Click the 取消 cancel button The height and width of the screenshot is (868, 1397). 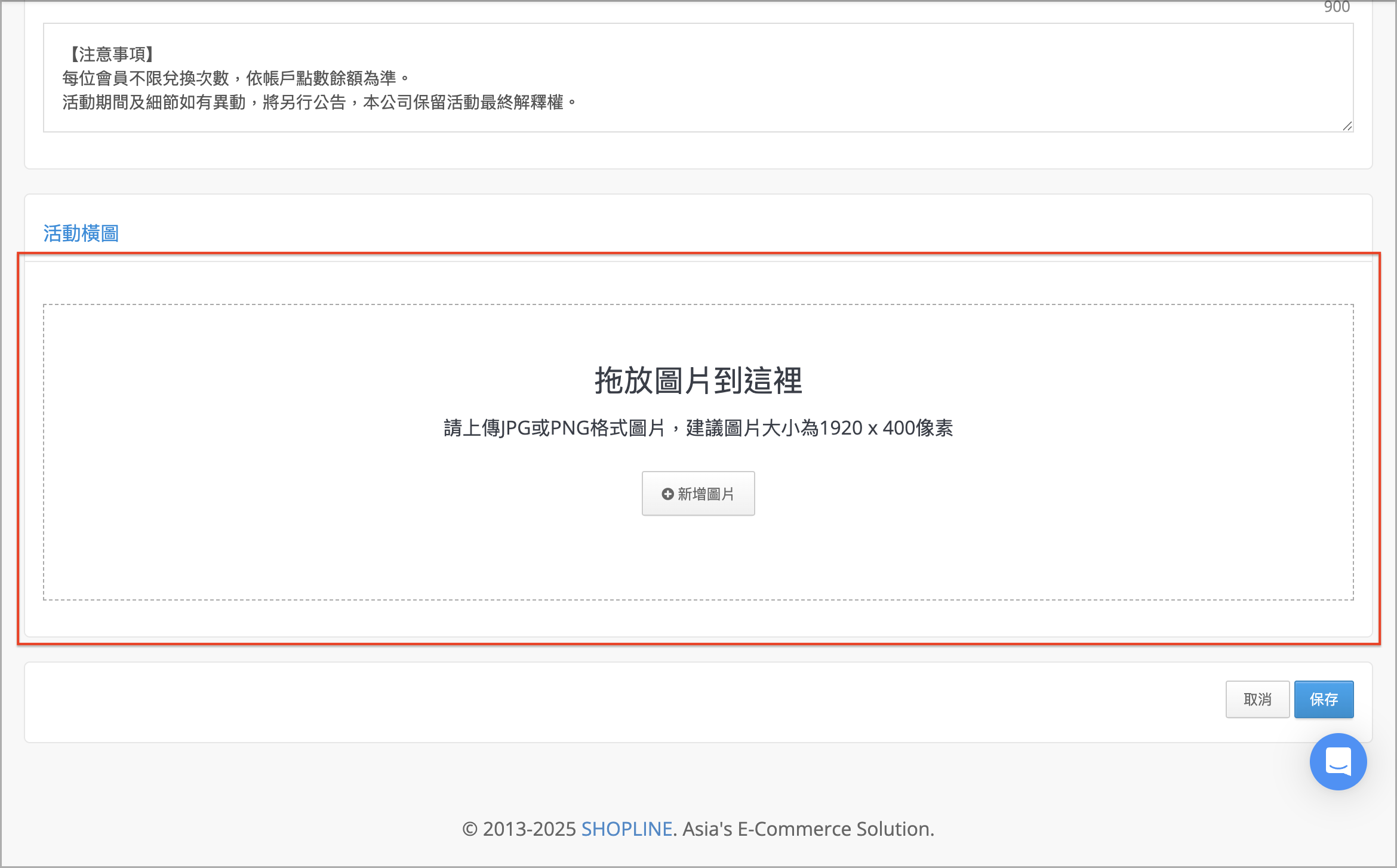pos(1257,699)
